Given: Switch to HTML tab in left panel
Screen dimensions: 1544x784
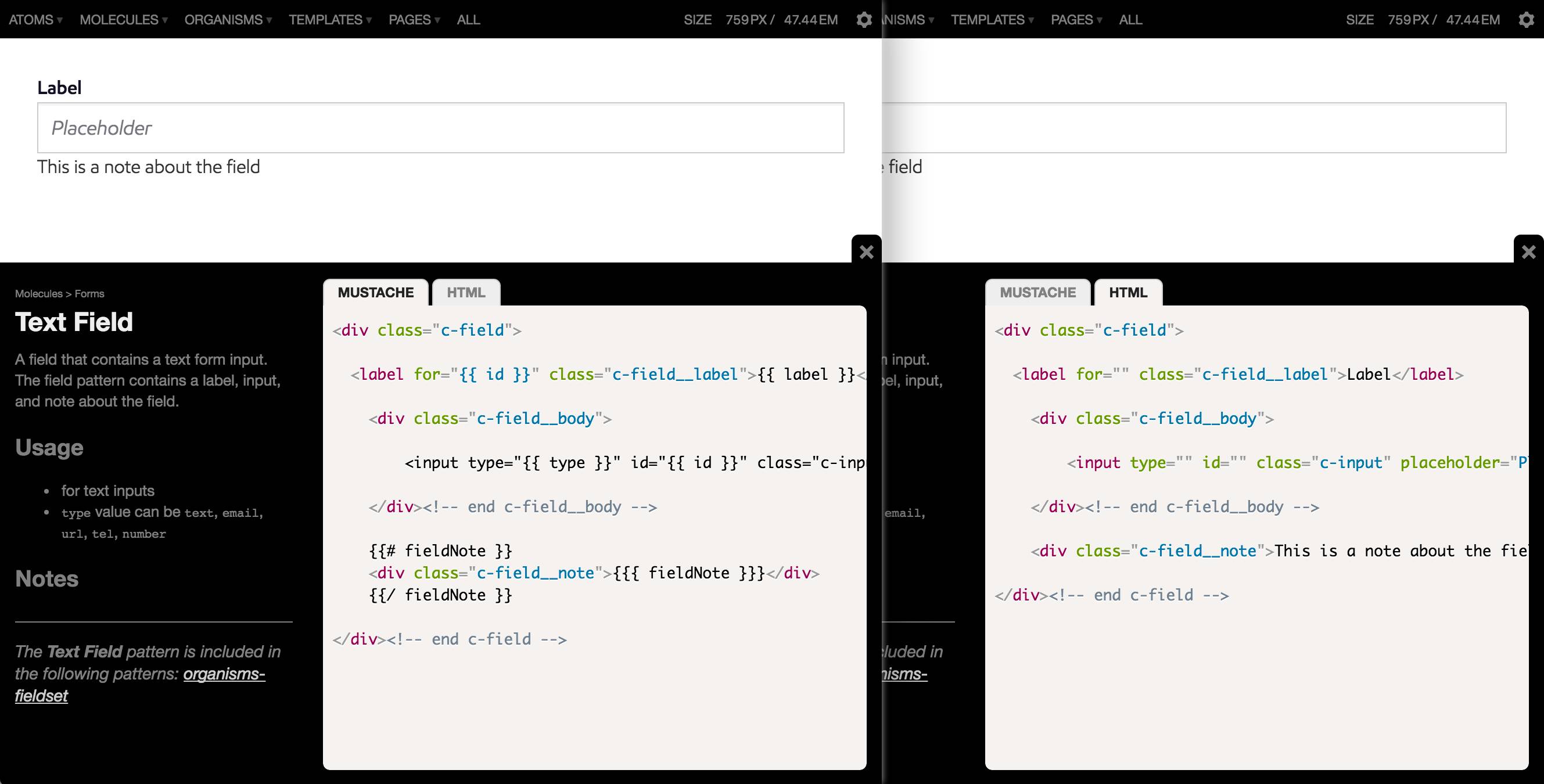Looking at the screenshot, I should click(466, 293).
